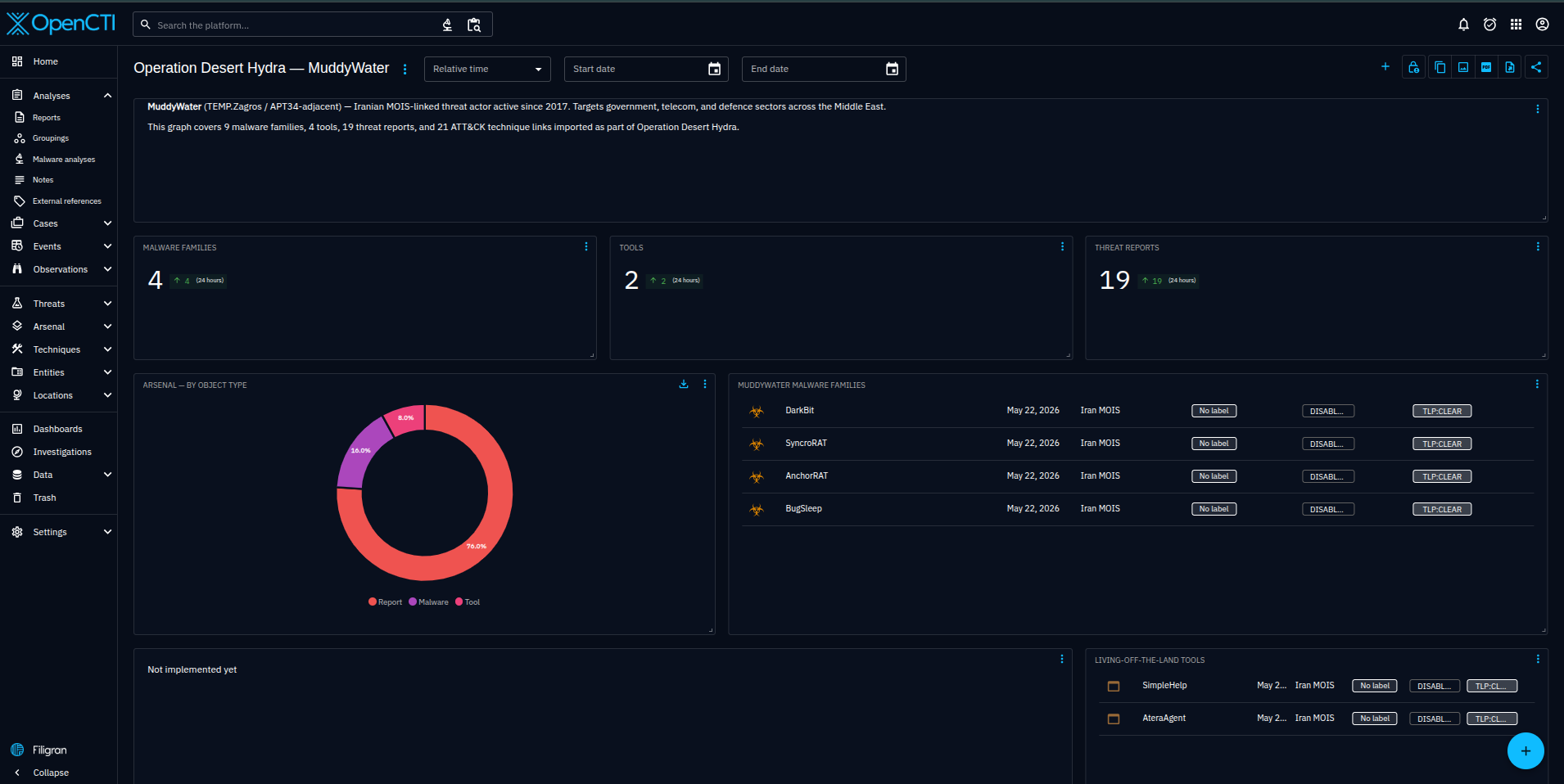This screenshot has width=1564, height=784.
Task: Open Trash page
Action: pos(58,498)
